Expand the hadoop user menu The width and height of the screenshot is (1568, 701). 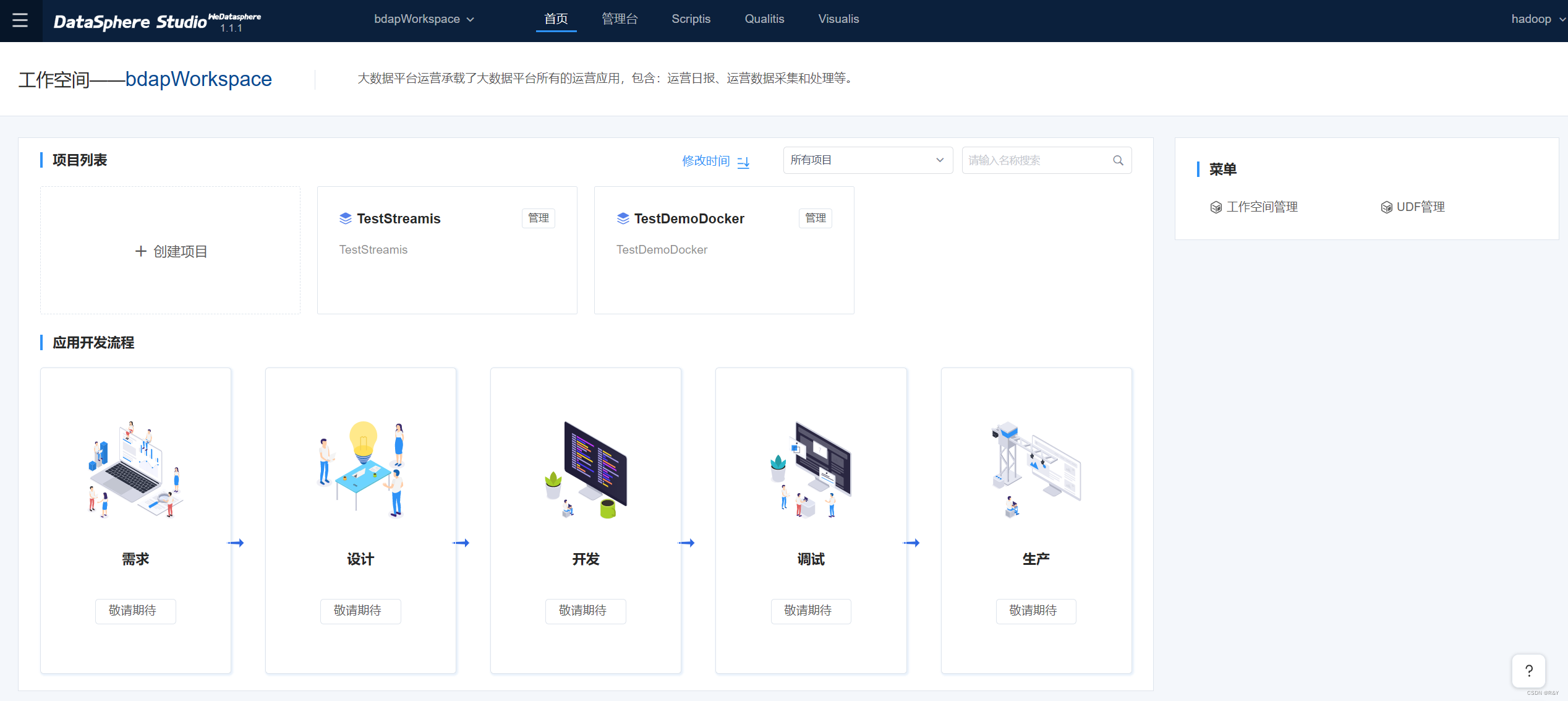(x=1537, y=19)
